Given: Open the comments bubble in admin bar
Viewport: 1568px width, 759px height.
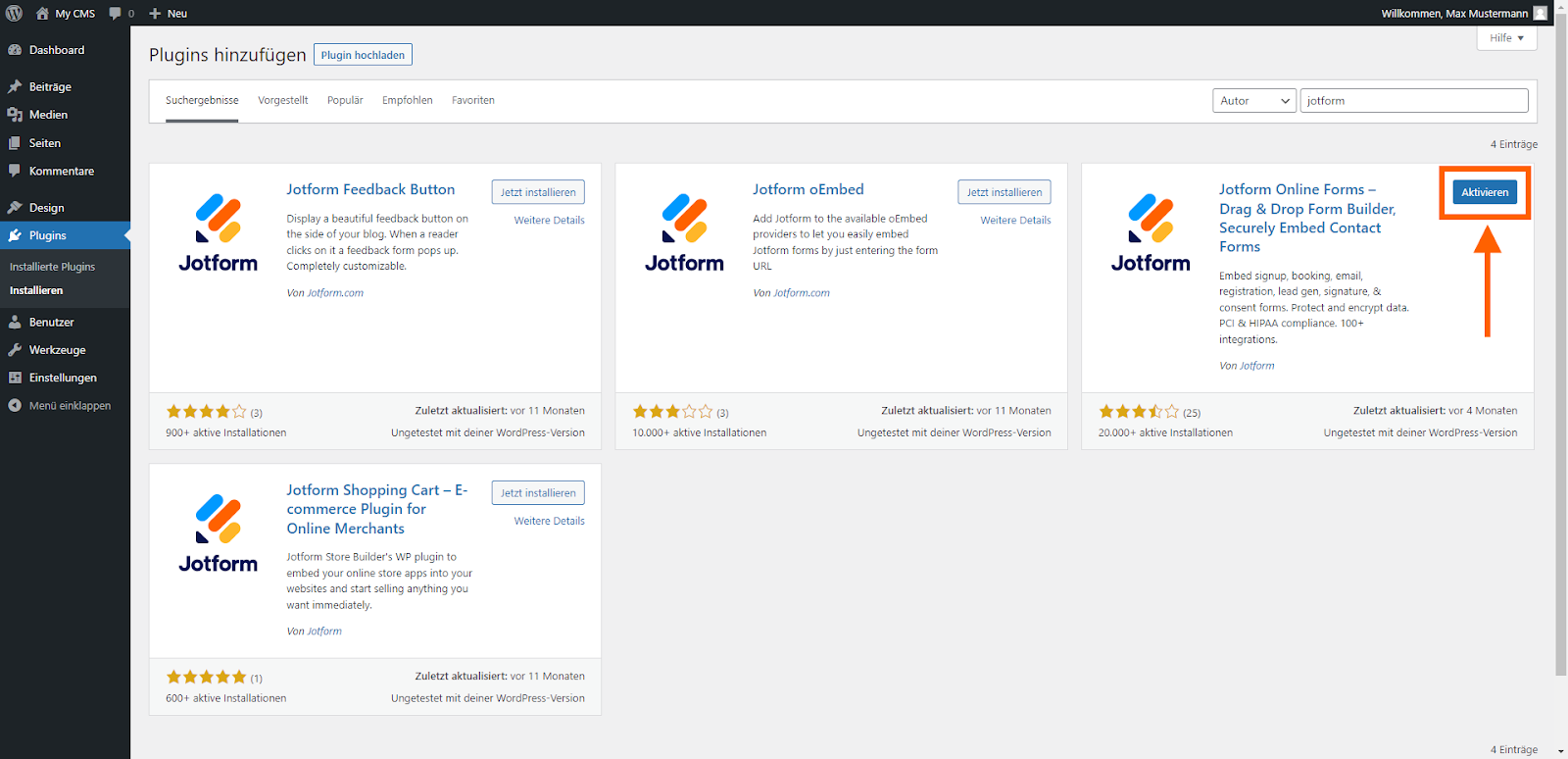Looking at the screenshot, I should [116, 13].
